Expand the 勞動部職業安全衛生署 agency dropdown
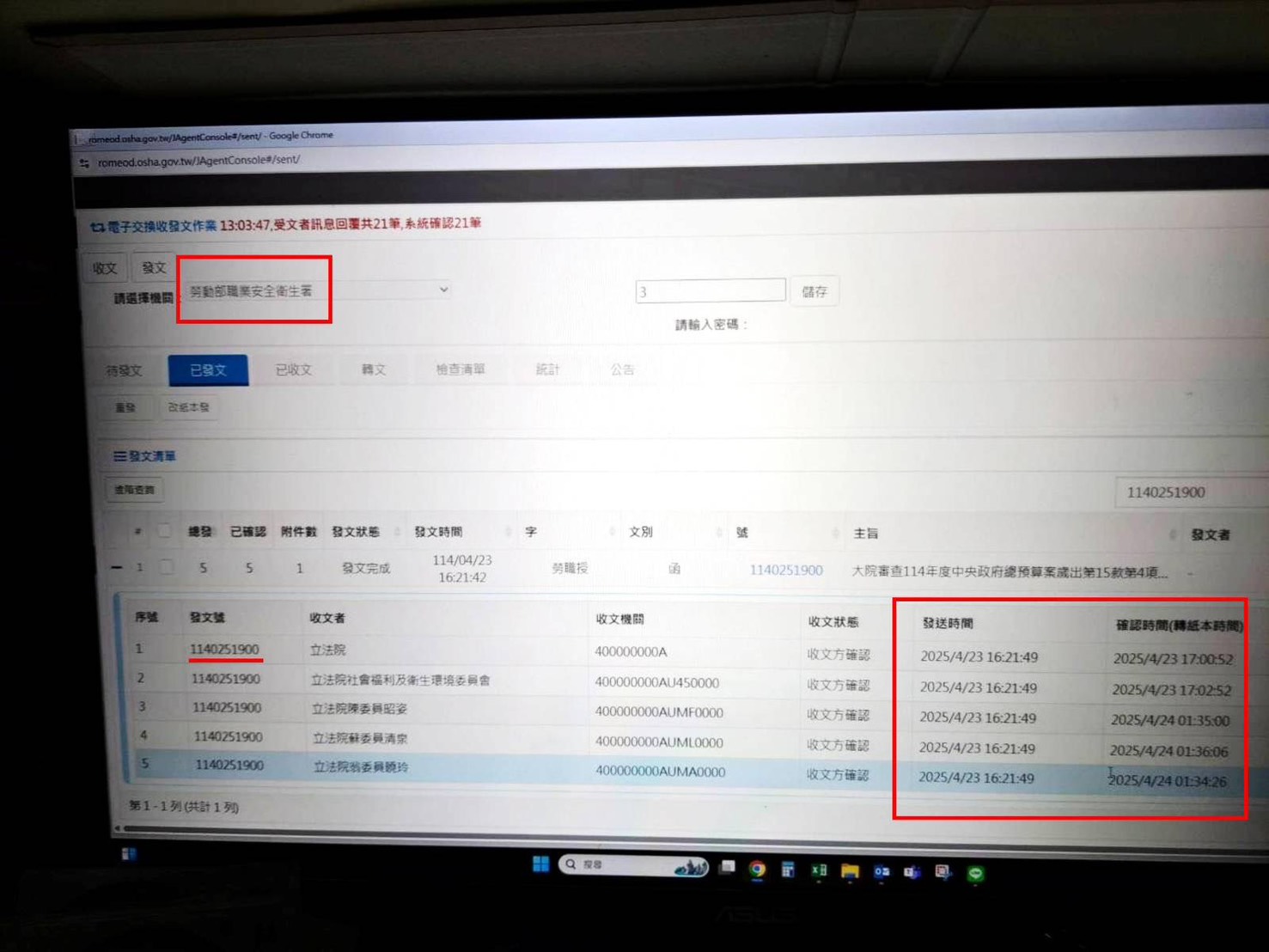 coord(318,290)
